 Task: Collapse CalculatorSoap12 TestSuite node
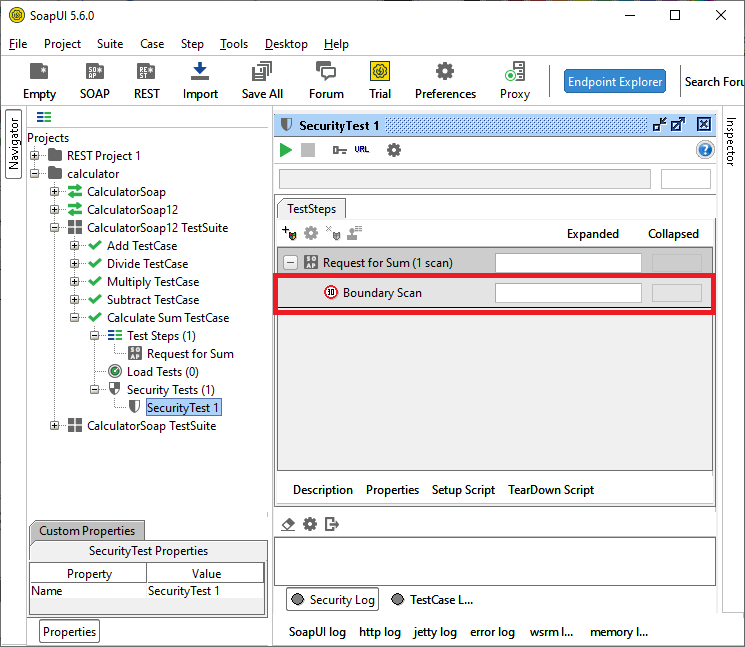click(55, 228)
